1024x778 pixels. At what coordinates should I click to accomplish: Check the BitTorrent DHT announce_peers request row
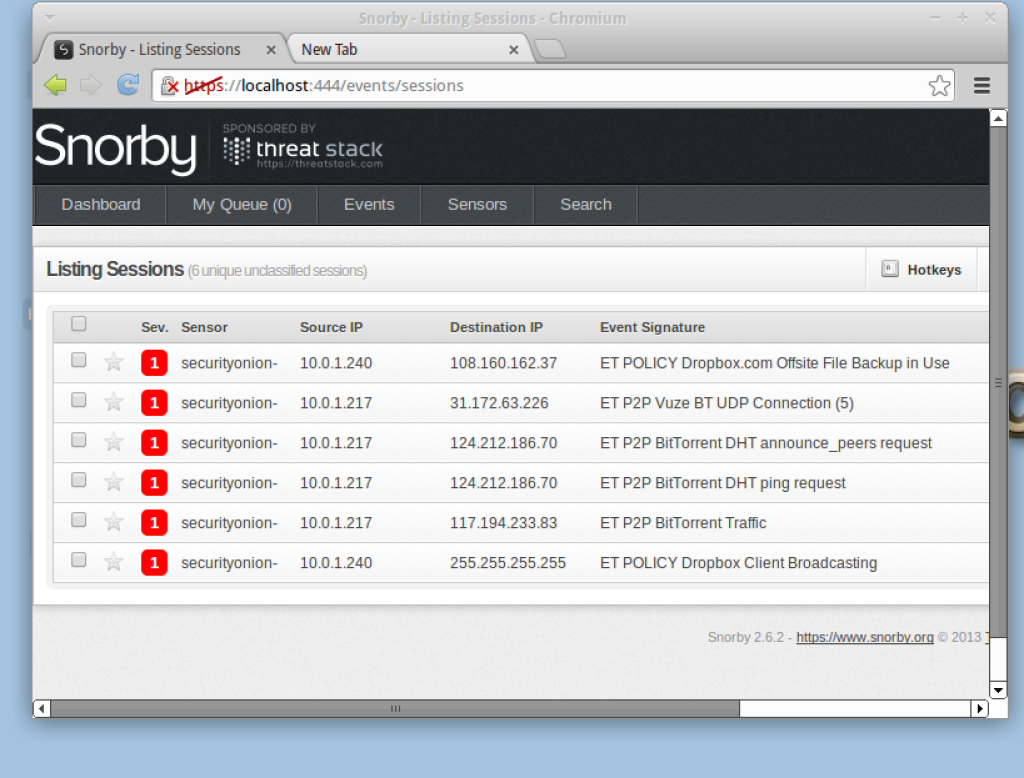point(79,440)
